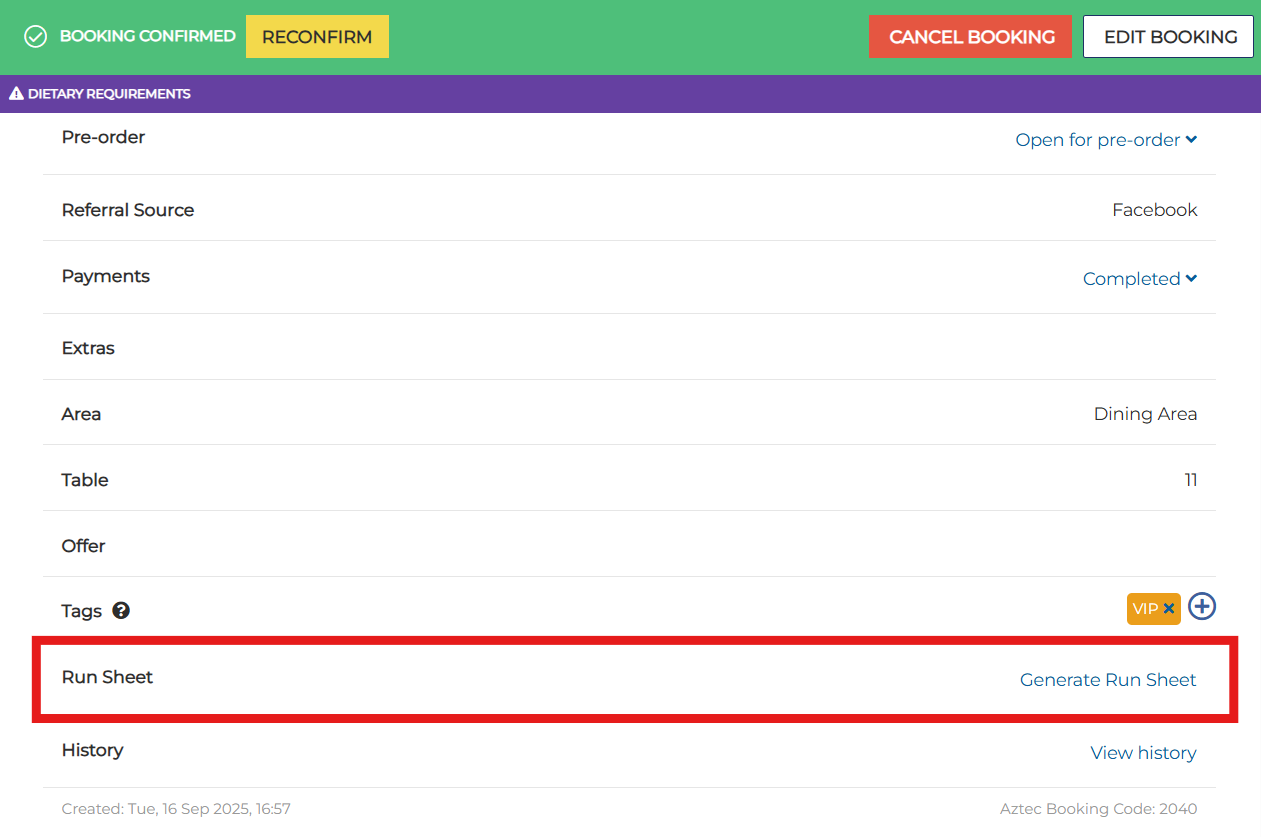This screenshot has height=837, width=1261.
Task: Open Edit Booking
Action: tap(1170, 37)
